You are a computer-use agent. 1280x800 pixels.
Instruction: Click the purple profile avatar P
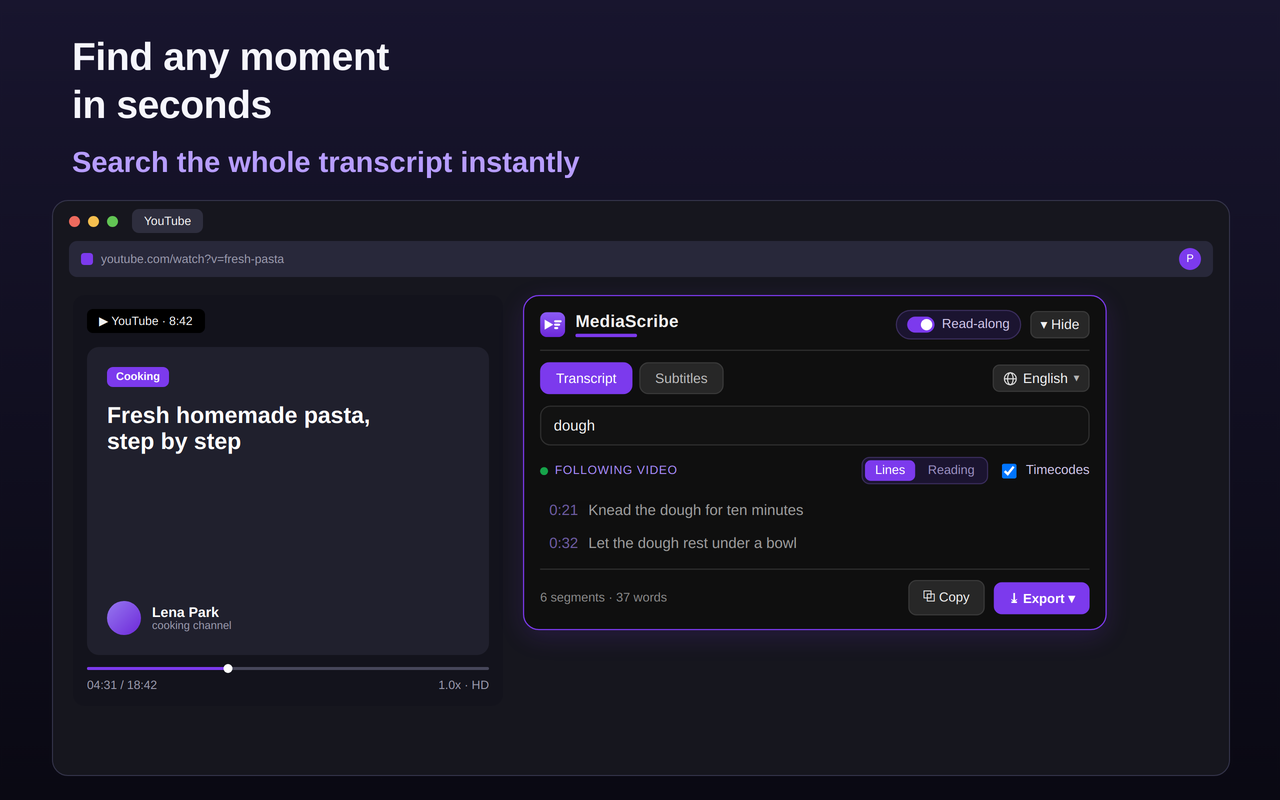pos(1190,259)
